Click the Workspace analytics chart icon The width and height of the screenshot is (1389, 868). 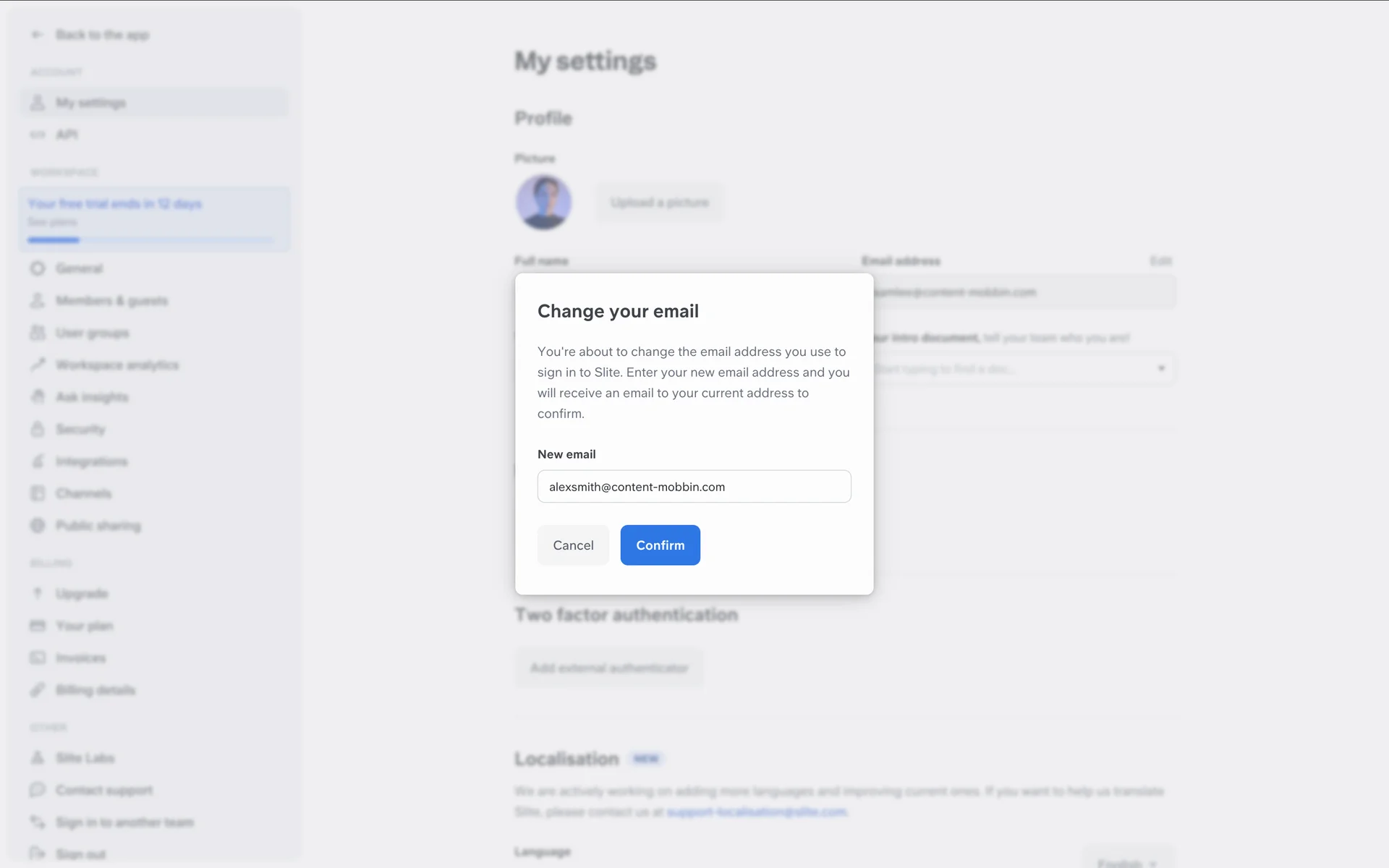pos(38,365)
